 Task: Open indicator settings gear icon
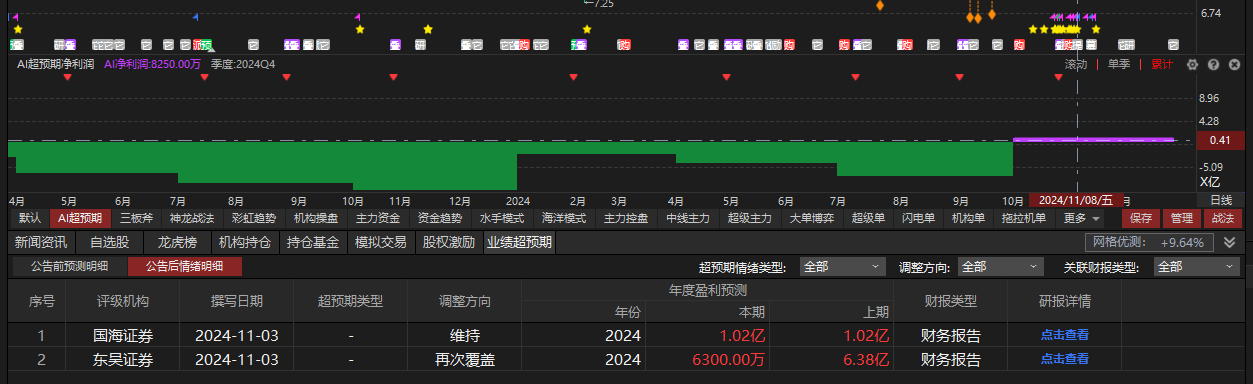tap(1192, 64)
